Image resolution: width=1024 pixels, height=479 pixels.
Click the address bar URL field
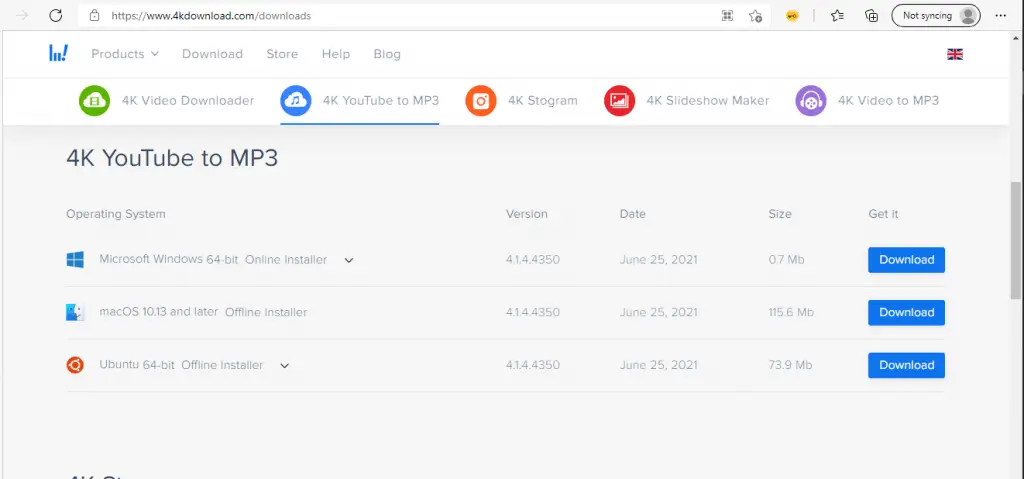[400, 16]
